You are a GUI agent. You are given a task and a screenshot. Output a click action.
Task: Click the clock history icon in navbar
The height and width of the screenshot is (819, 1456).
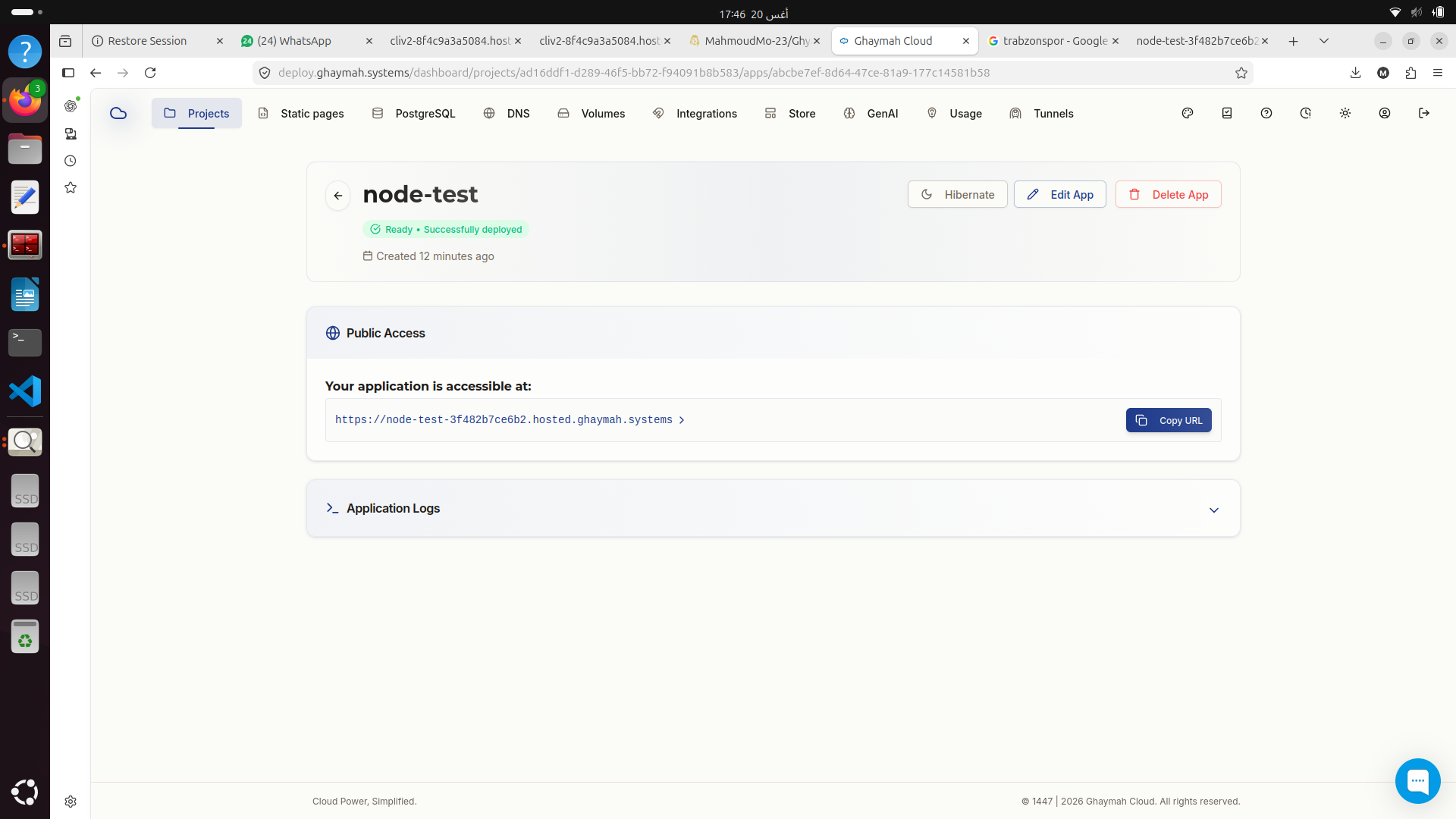(1306, 114)
